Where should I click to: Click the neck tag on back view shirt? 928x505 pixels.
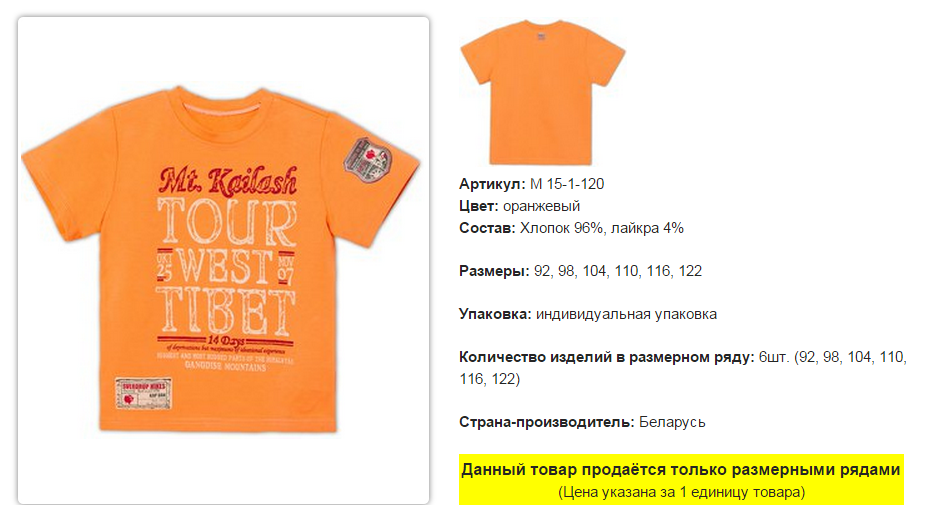pyautogui.click(x=541, y=37)
